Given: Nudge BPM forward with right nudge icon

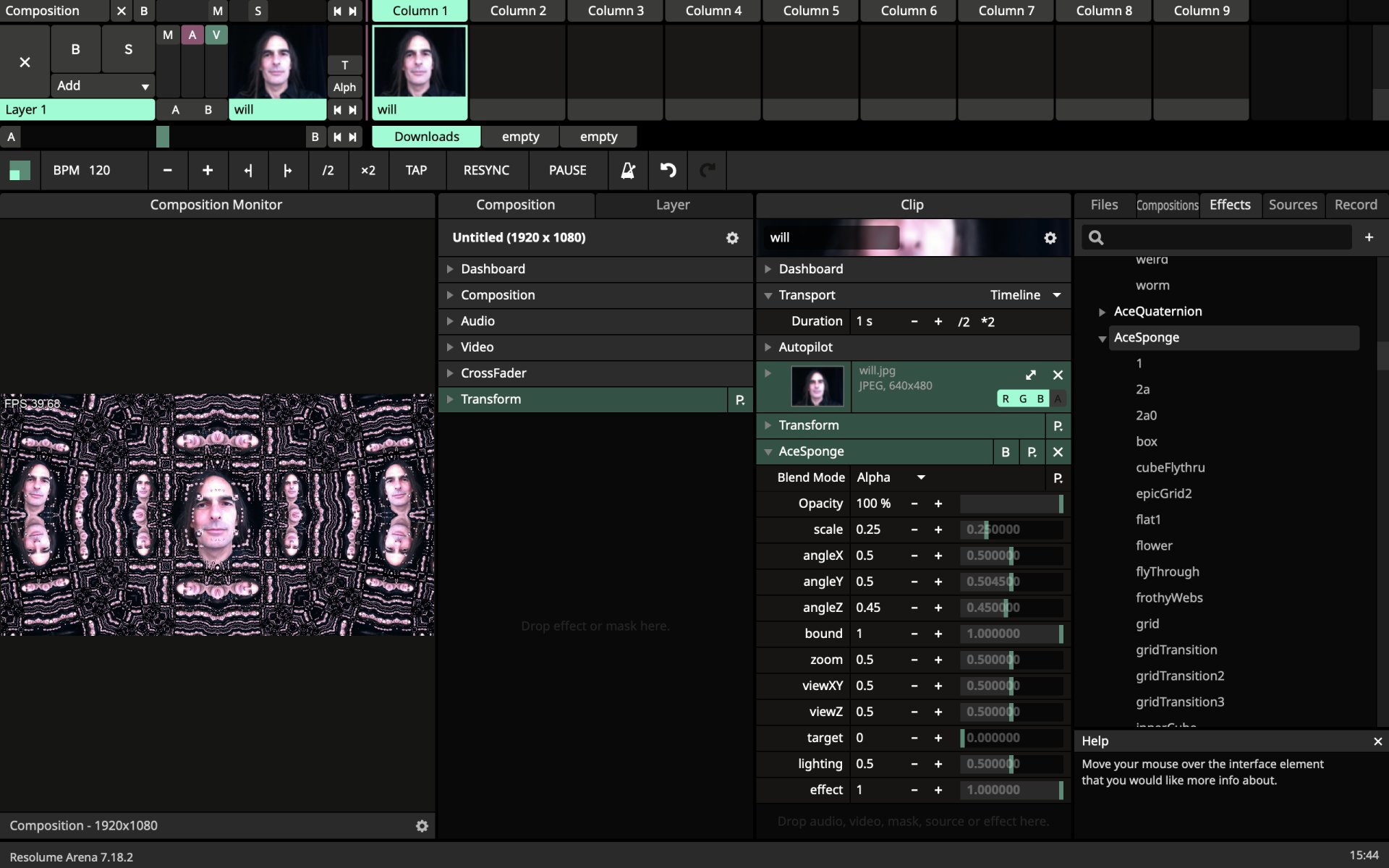Looking at the screenshot, I should 287,170.
